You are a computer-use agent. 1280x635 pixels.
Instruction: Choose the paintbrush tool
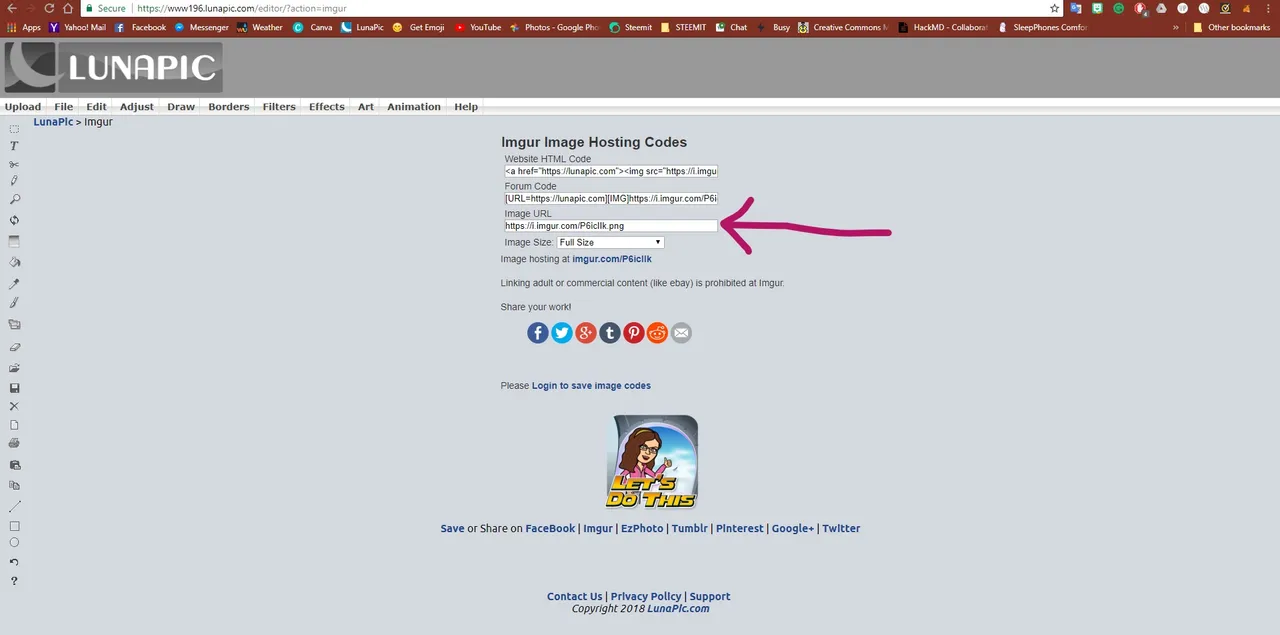(14, 302)
